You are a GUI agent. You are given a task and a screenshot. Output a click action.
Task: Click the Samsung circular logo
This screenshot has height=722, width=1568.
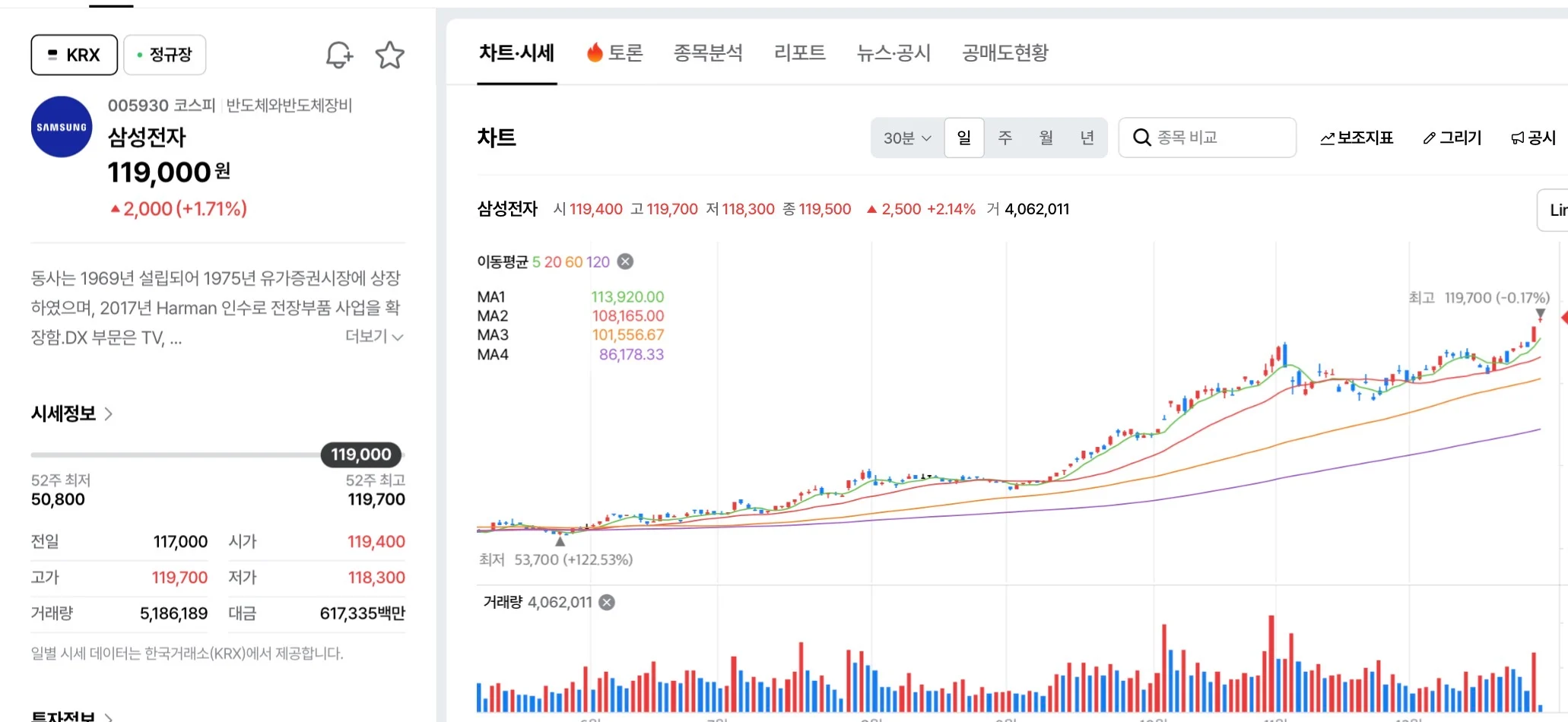coord(61,126)
